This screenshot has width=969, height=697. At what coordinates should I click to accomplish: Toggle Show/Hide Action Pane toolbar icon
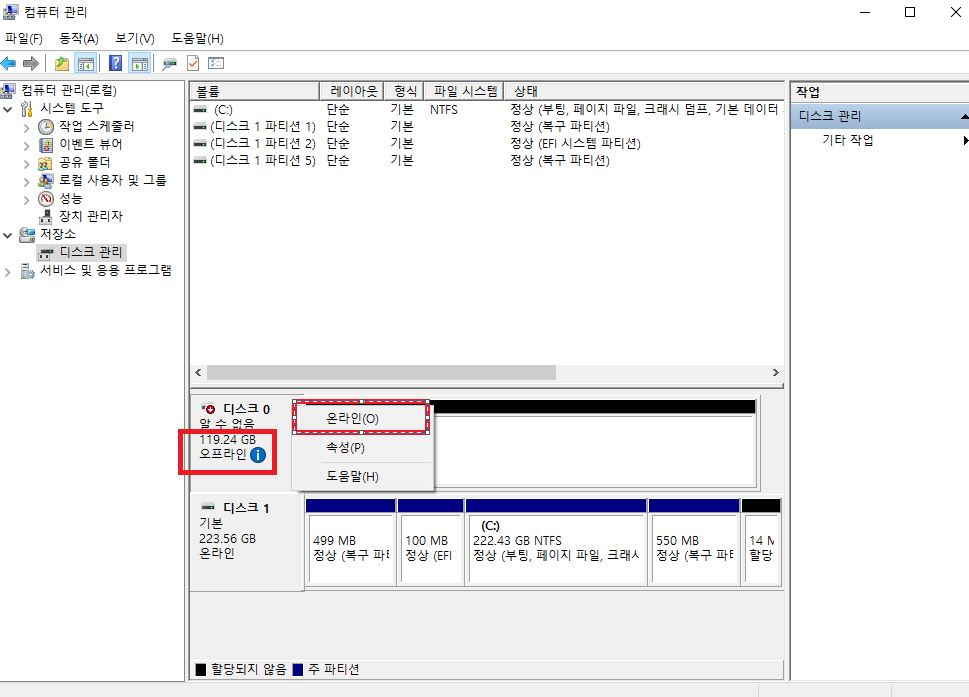140,63
